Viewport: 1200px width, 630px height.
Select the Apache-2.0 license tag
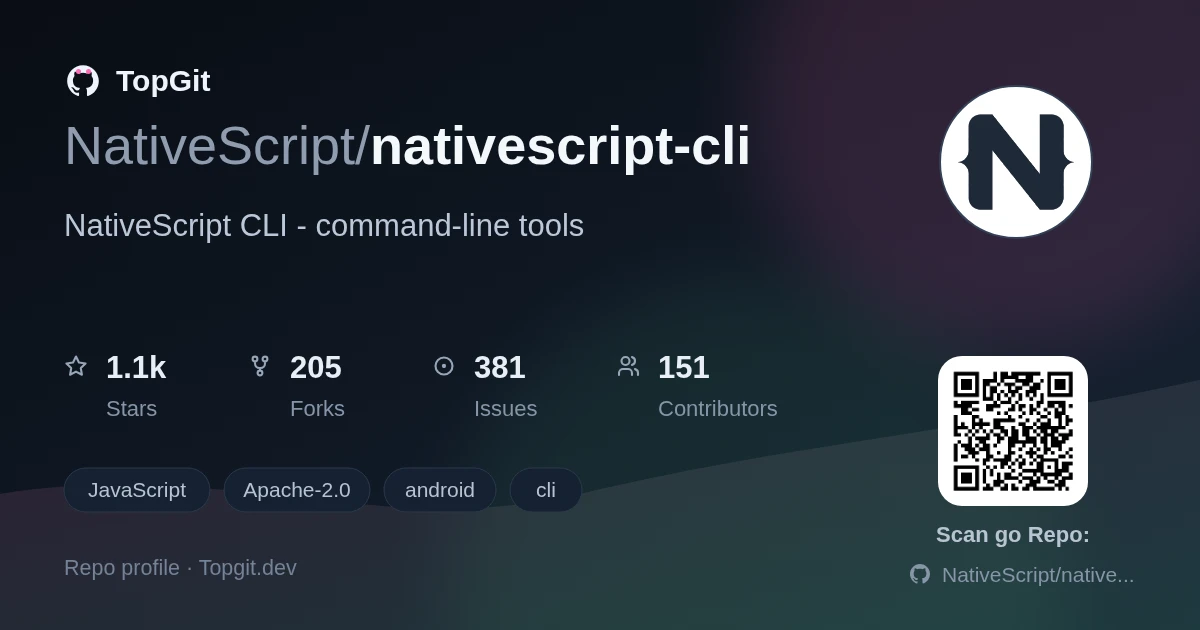pos(297,490)
